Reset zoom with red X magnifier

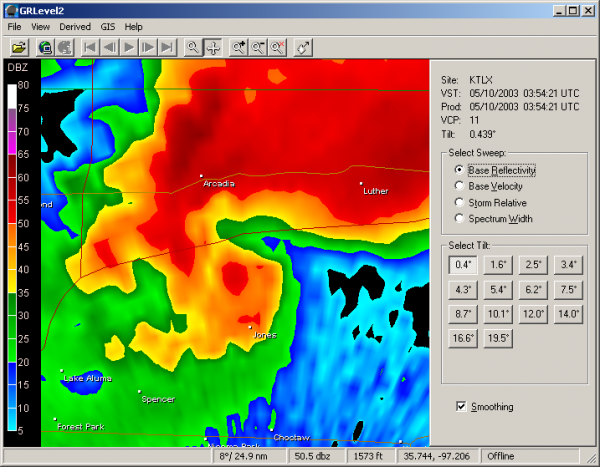pos(277,48)
